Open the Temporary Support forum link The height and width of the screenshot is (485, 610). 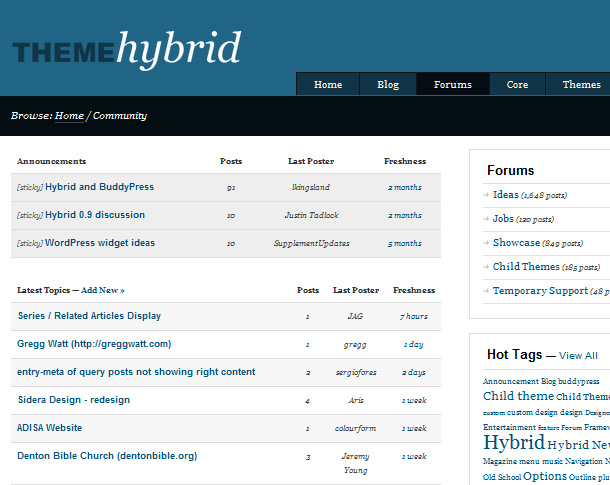coord(540,291)
